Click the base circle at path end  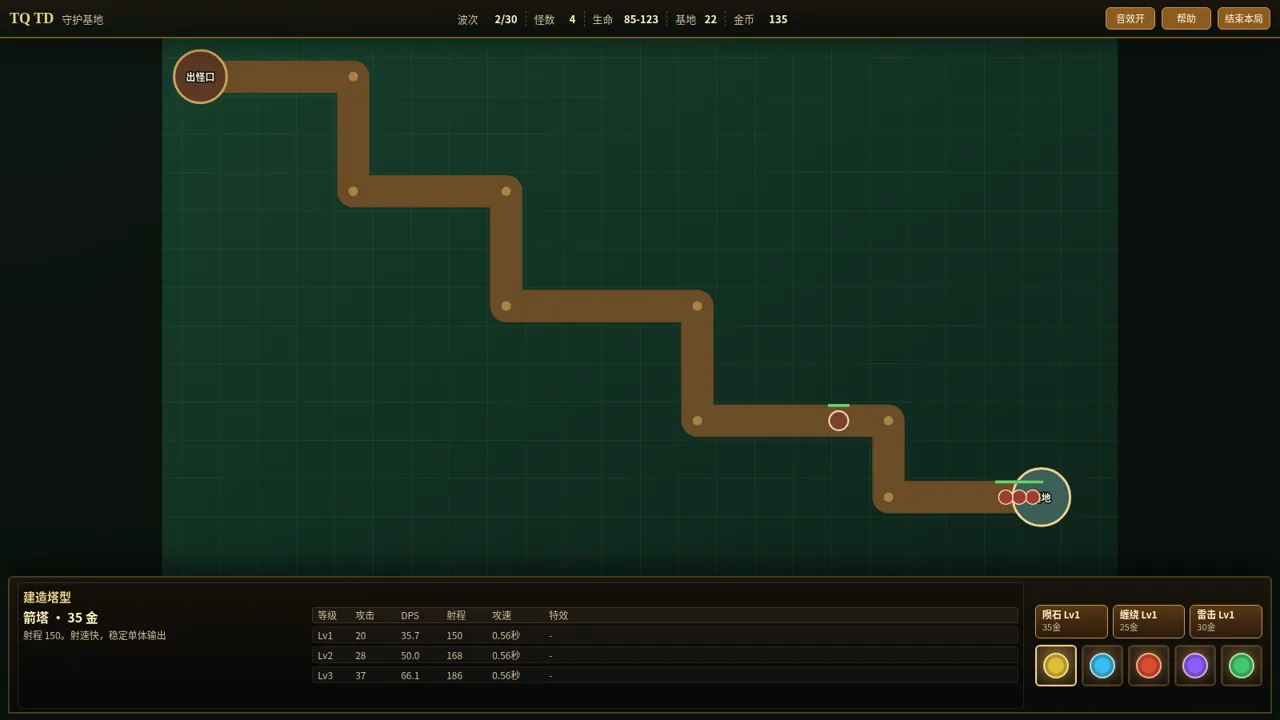pyautogui.click(x=1041, y=497)
